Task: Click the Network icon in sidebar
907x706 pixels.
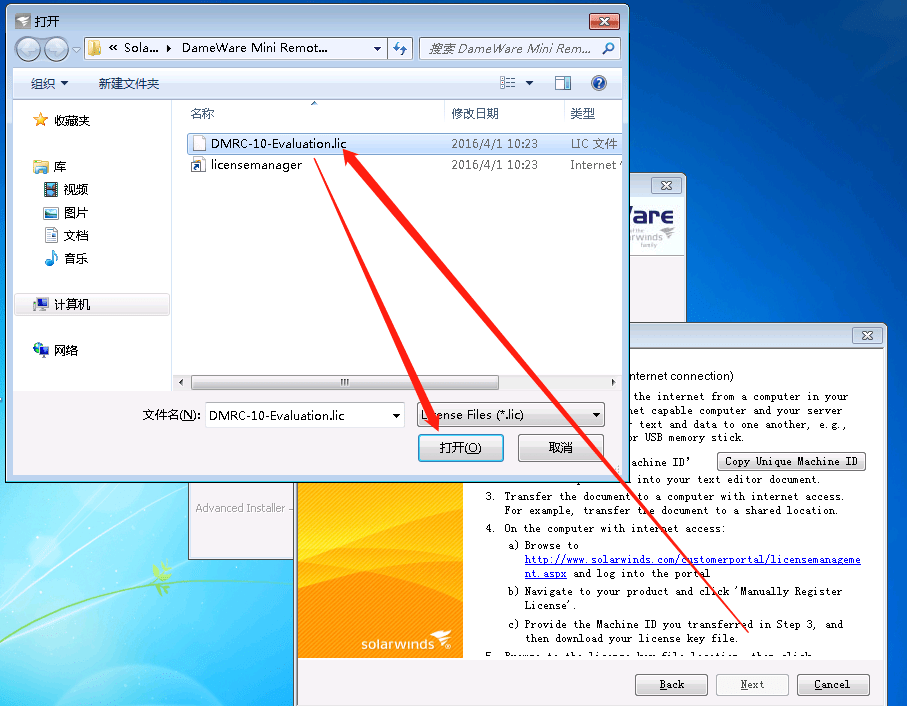Action: pos(40,349)
